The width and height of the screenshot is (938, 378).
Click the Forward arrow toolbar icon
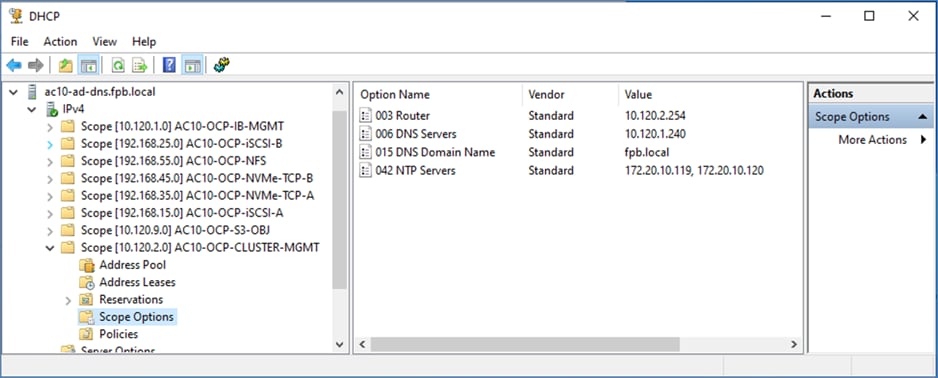click(35, 65)
